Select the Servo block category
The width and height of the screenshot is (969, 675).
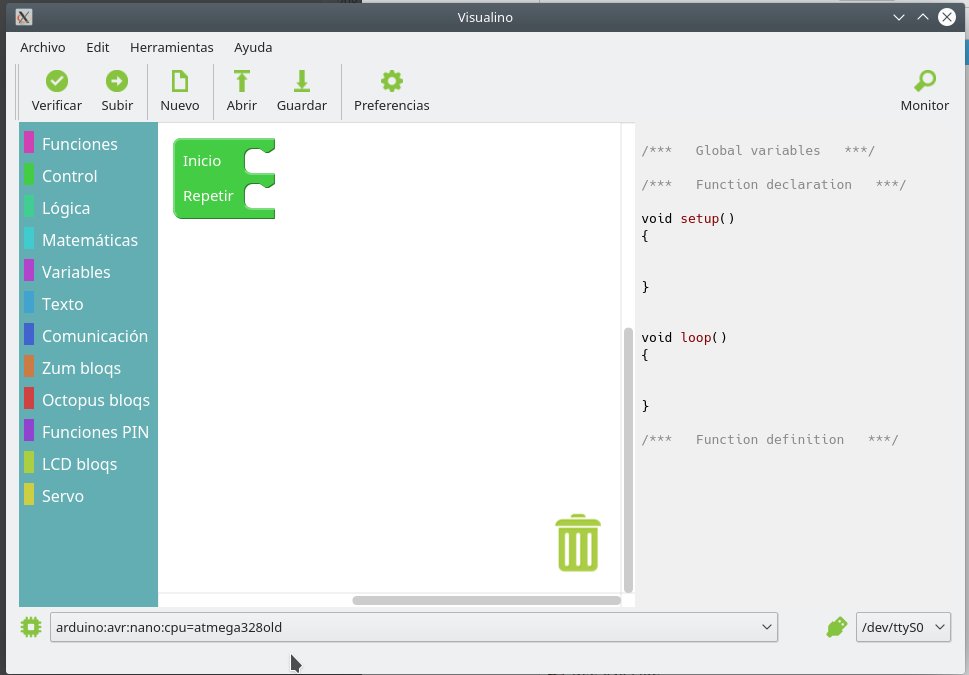pos(62,496)
